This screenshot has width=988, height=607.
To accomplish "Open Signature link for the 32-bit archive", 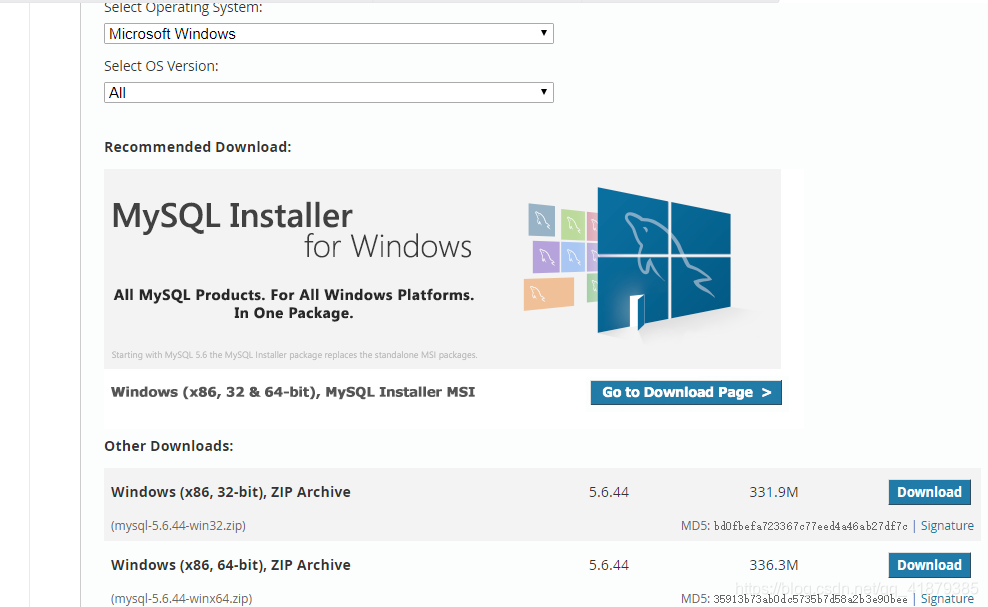I will (947, 526).
